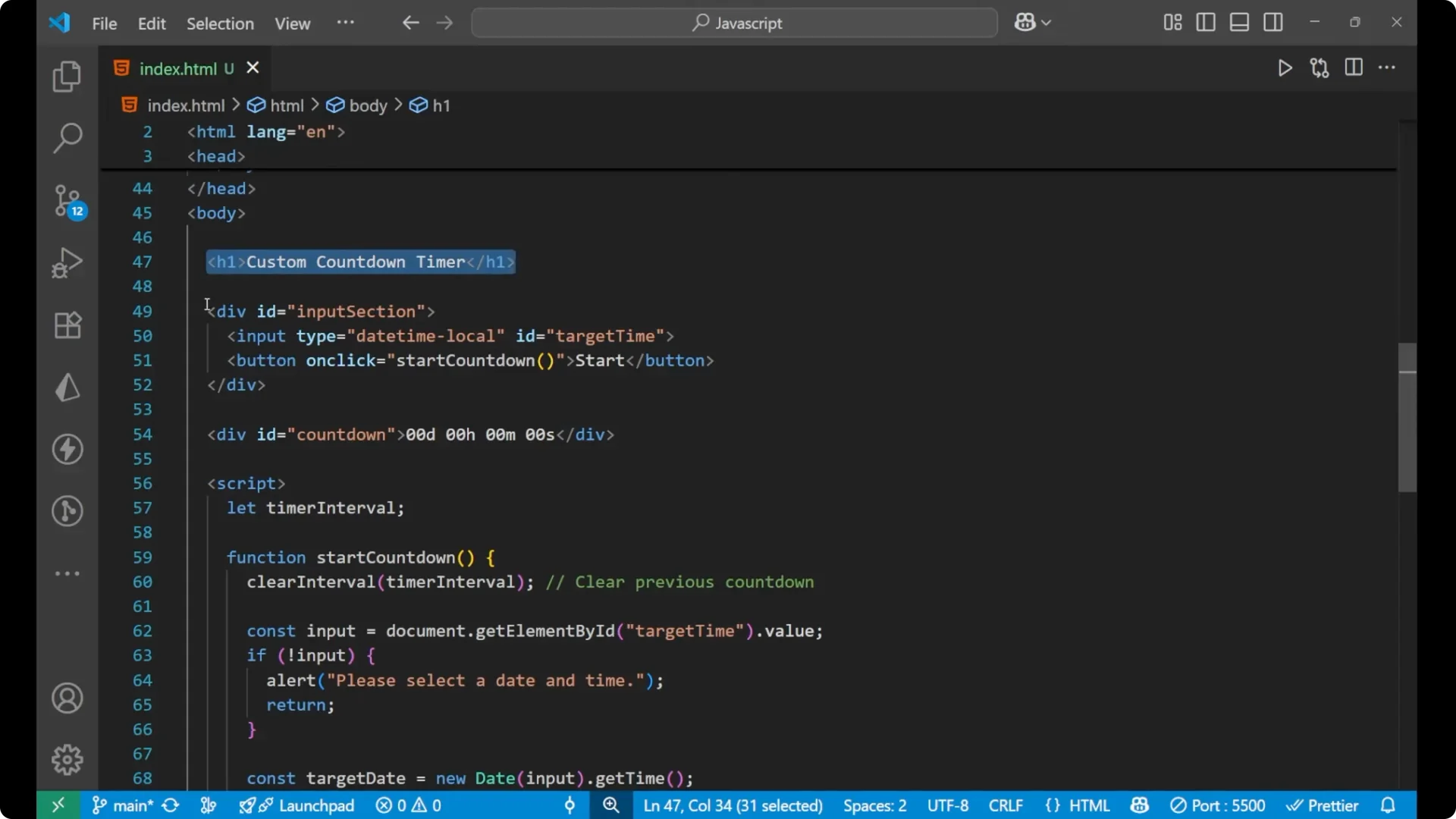Viewport: 1456px width, 819px height.
Task: Open the Source Control view with 12 pending changes
Action: 67,201
